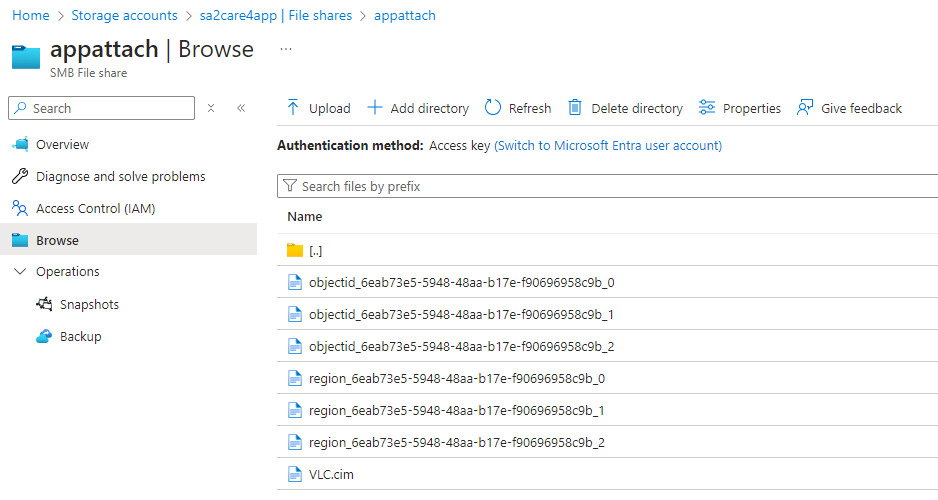Collapse the sidebar with the double chevron

pos(241,108)
